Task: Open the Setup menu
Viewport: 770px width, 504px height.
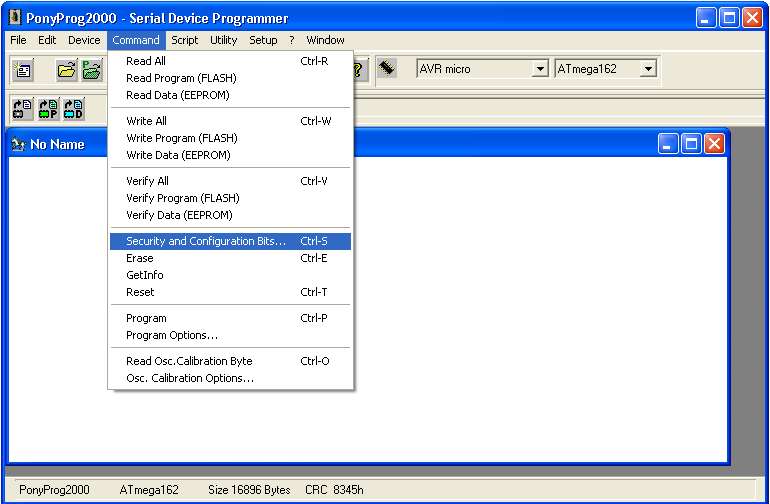Action: [263, 40]
